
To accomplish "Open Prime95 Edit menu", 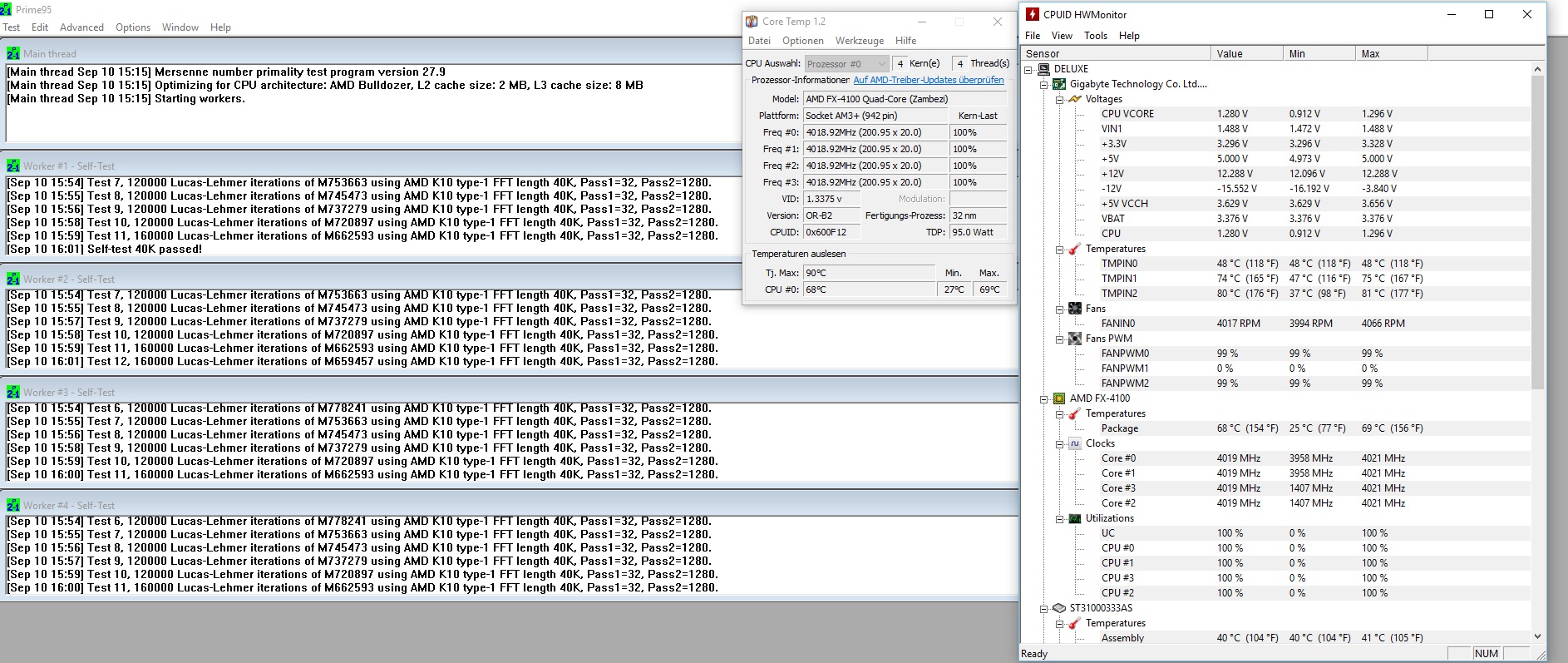I will (x=40, y=27).
